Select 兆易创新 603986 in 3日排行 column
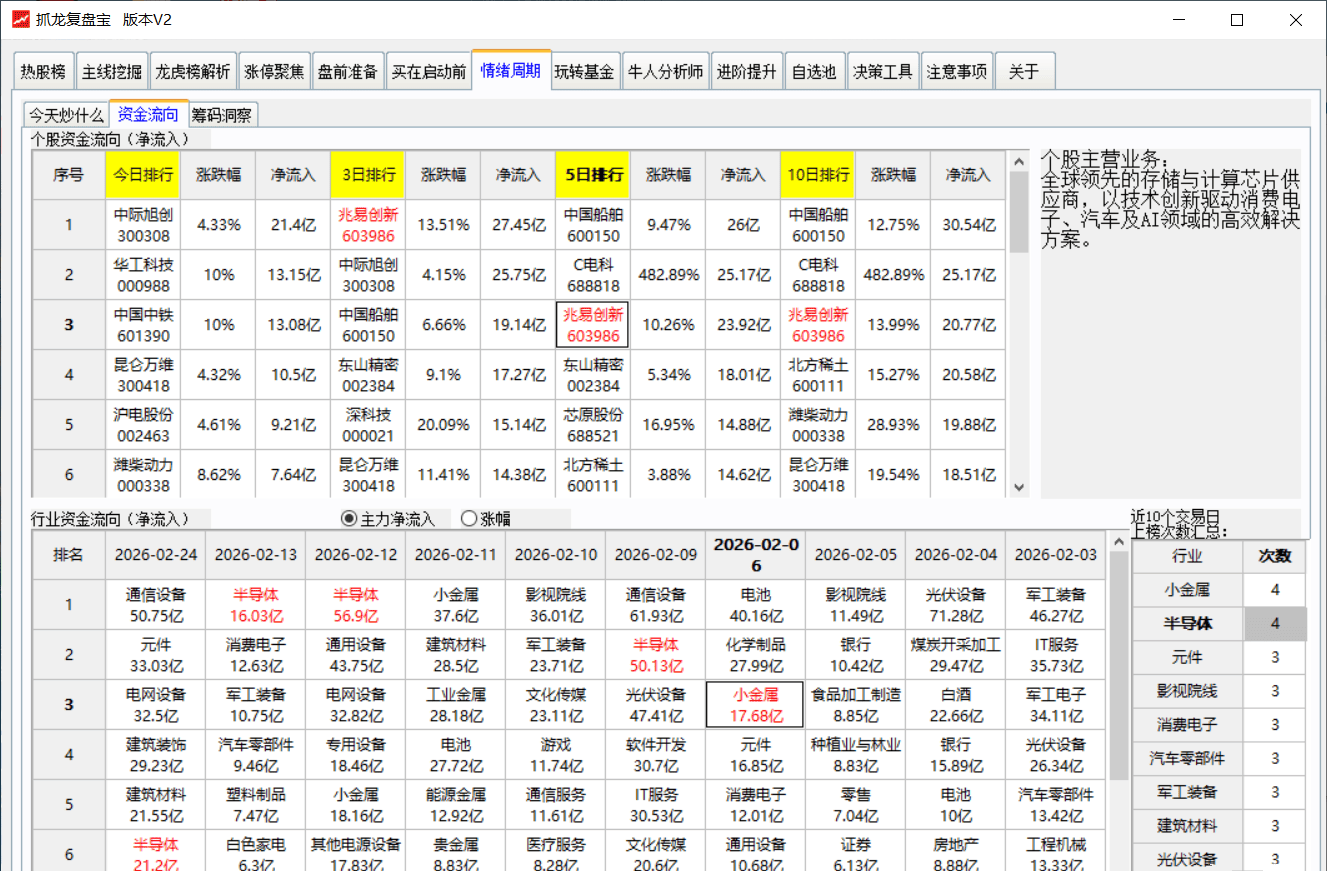 pos(368,225)
